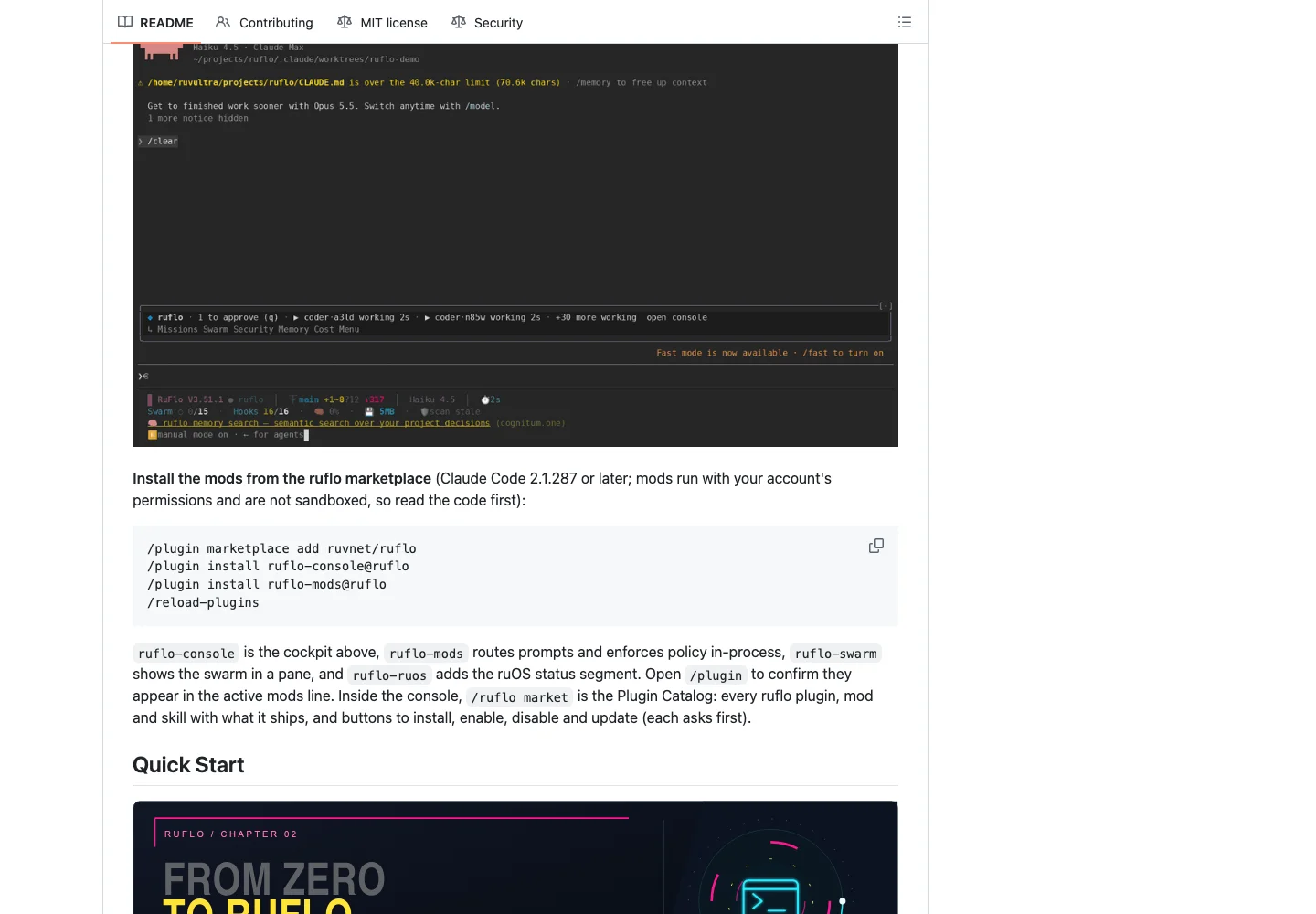The height and width of the screenshot is (914, 1316).
Task: Open the README outline list icon
Action: pos(905,22)
